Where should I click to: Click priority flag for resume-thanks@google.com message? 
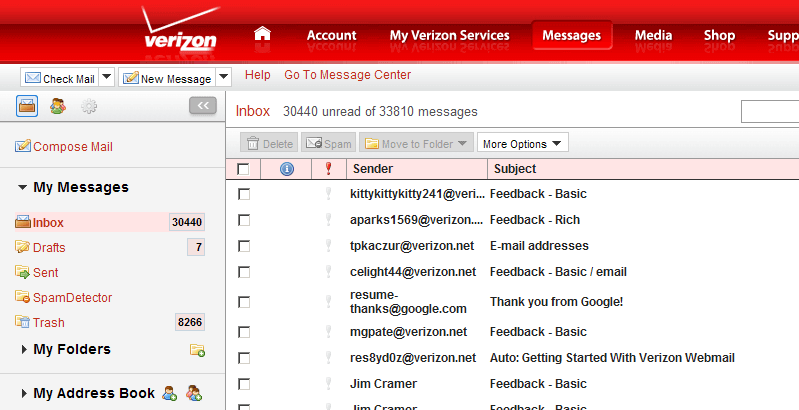329,302
